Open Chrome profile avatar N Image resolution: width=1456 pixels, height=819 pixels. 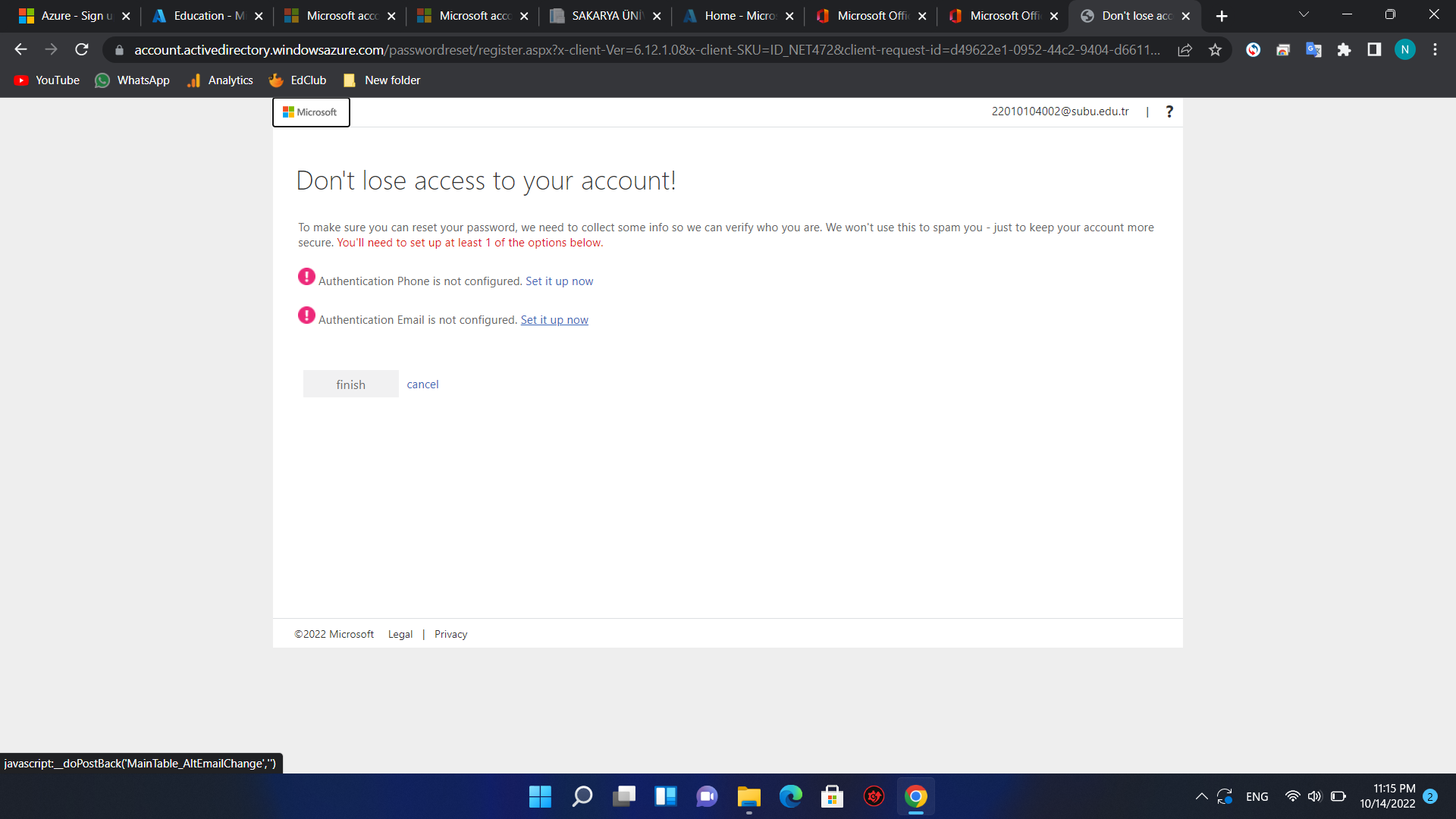point(1404,50)
